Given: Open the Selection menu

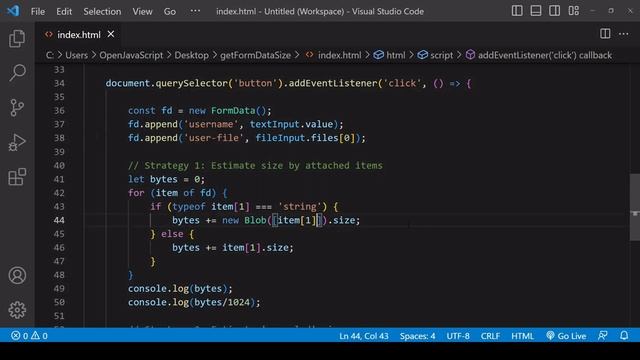Looking at the screenshot, I should (x=102, y=11).
